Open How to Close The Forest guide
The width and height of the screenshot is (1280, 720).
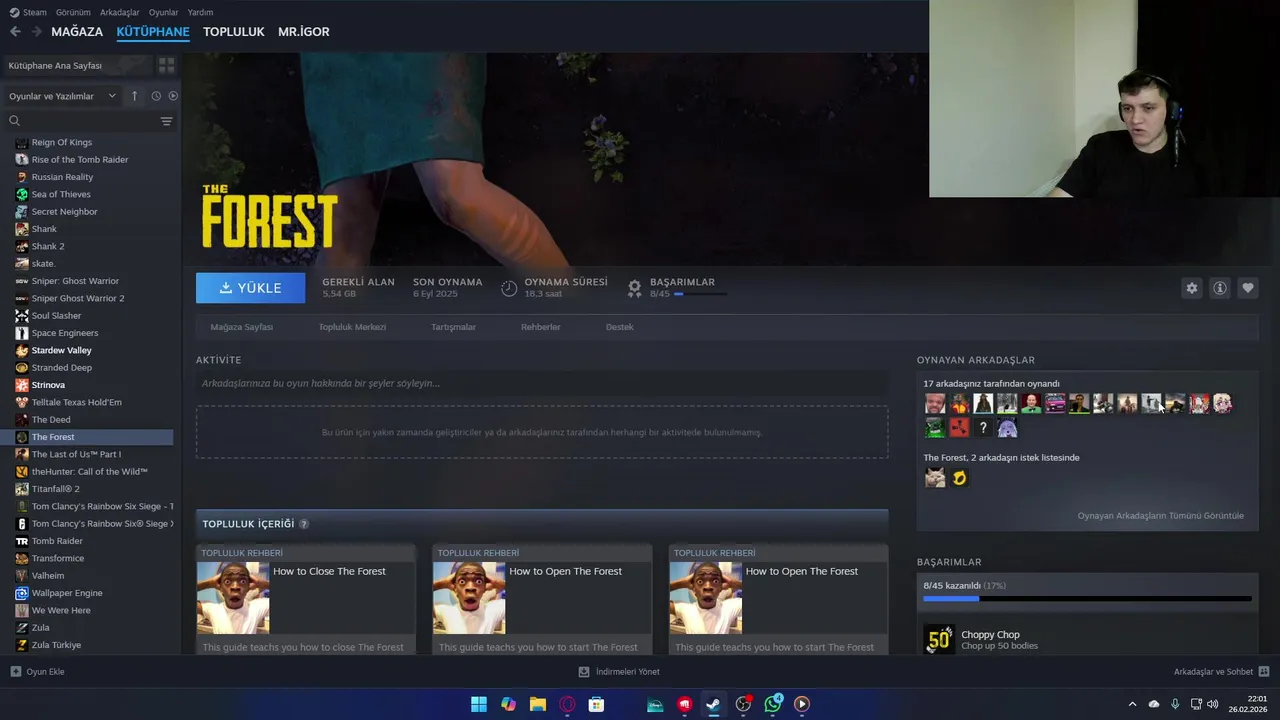tap(306, 598)
